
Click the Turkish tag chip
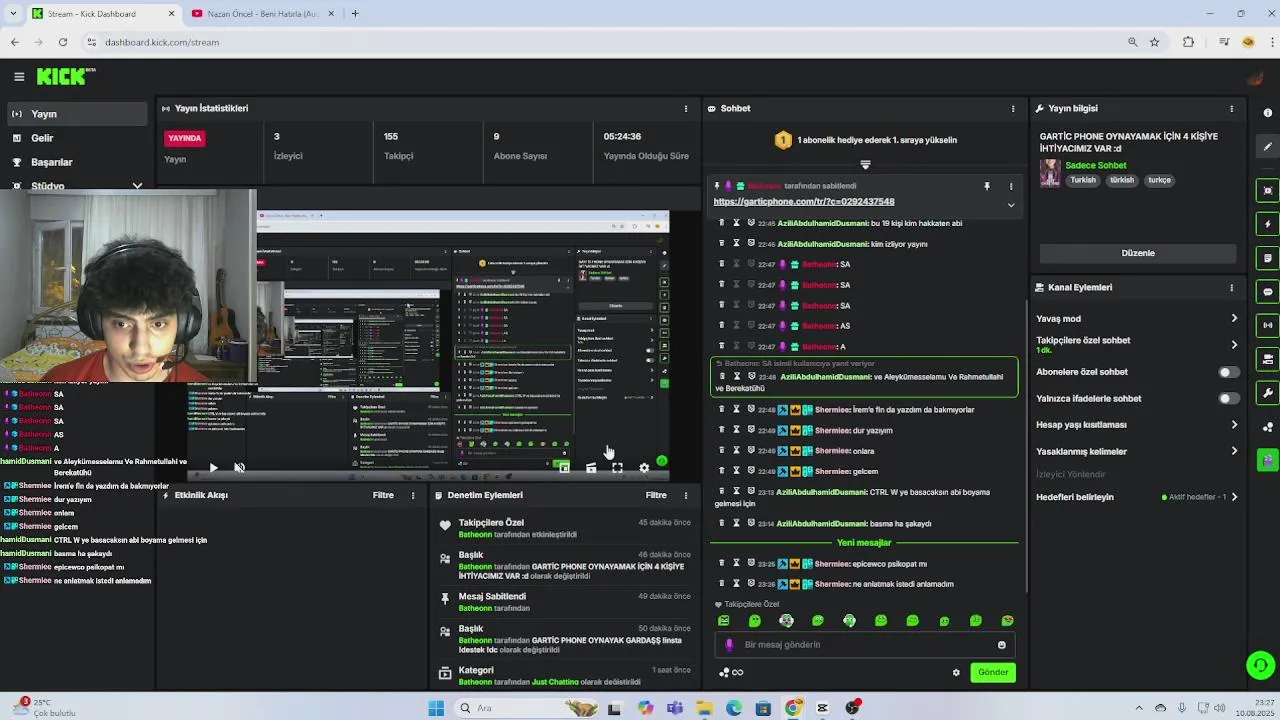pos(1083,180)
